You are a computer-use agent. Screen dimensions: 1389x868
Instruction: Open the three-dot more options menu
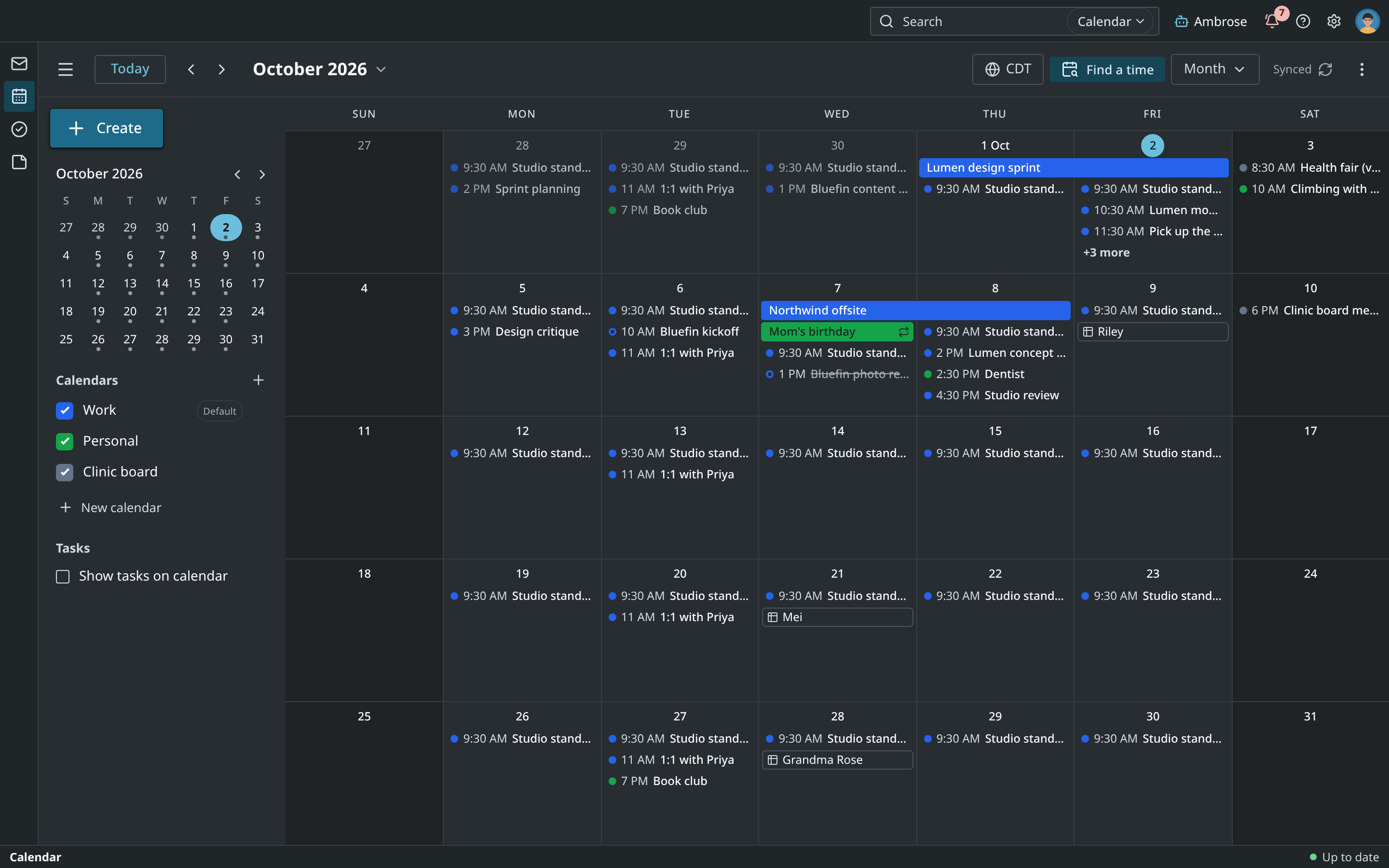1362,69
